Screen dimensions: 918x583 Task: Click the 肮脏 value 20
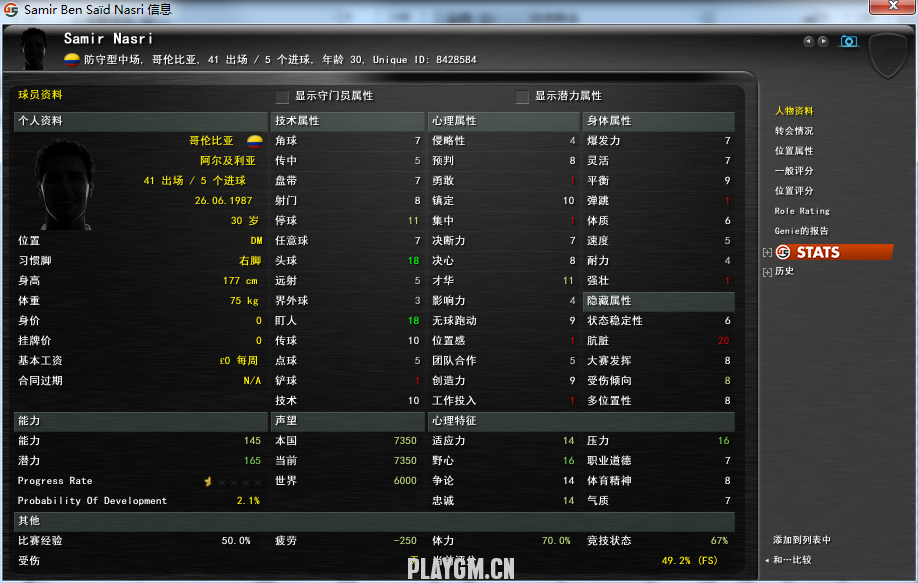click(x=724, y=341)
